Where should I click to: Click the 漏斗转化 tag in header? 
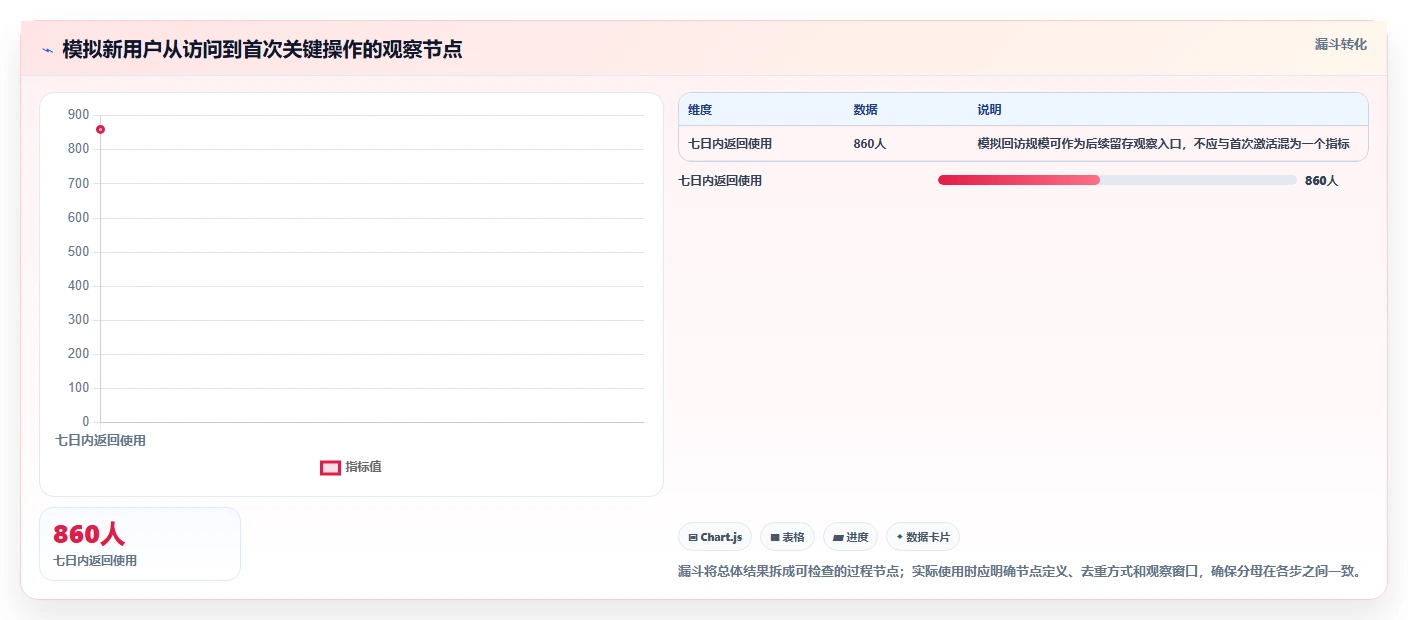pos(1340,45)
